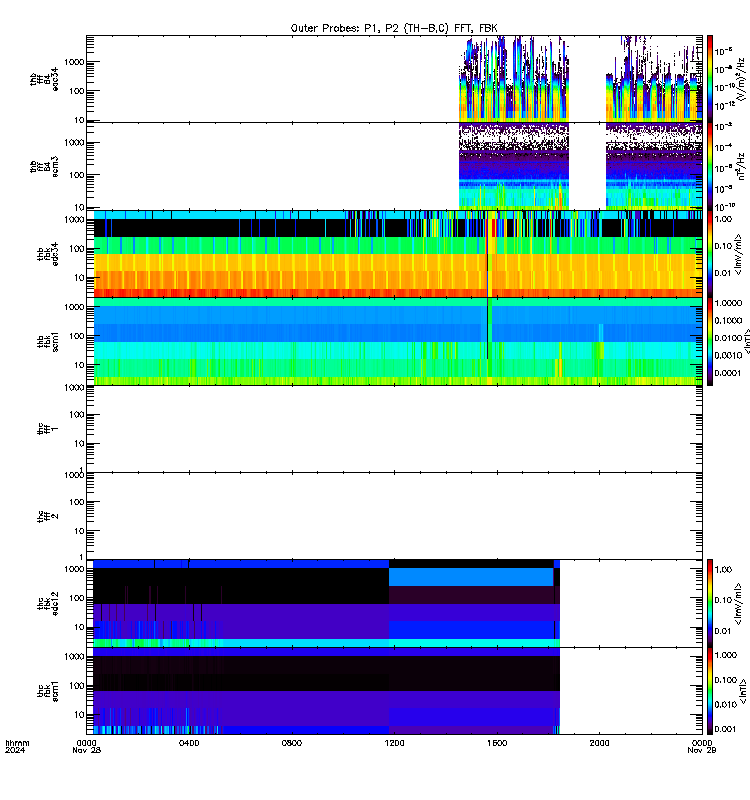
Task: Click the '0.0100' tick on thb fbk scm1 color bar
Action: 728,338
